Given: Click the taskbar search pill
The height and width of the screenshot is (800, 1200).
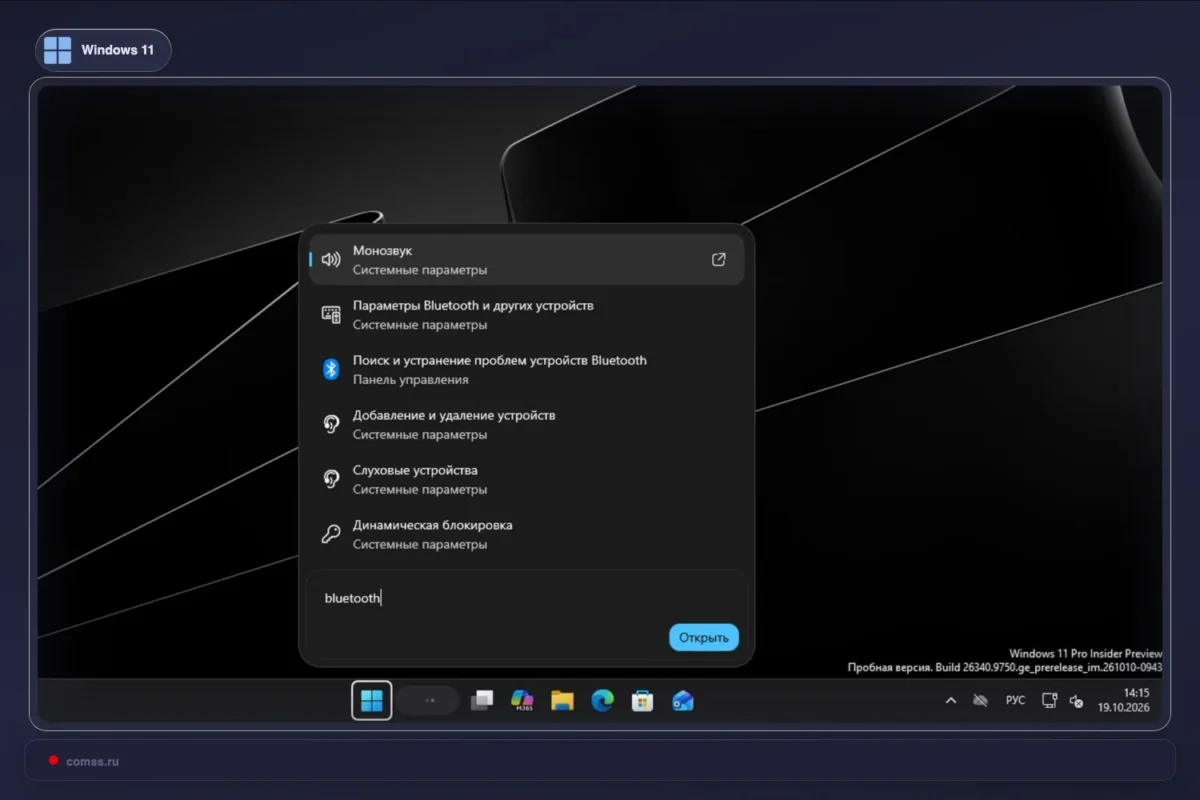Looking at the screenshot, I should 429,701.
